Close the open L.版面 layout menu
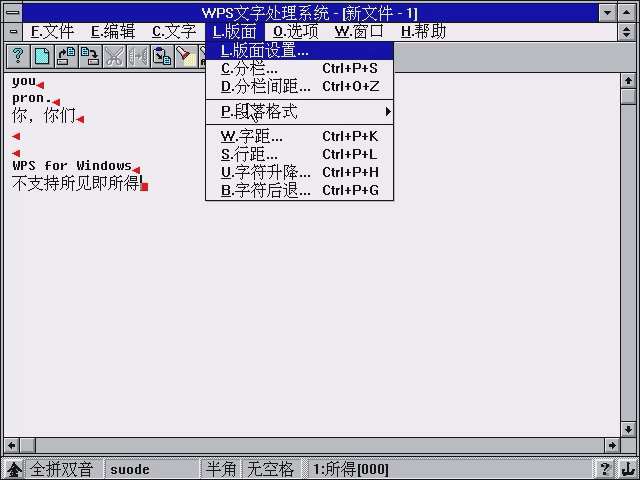The height and width of the screenshot is (480, 640). [x=235, y=31]
